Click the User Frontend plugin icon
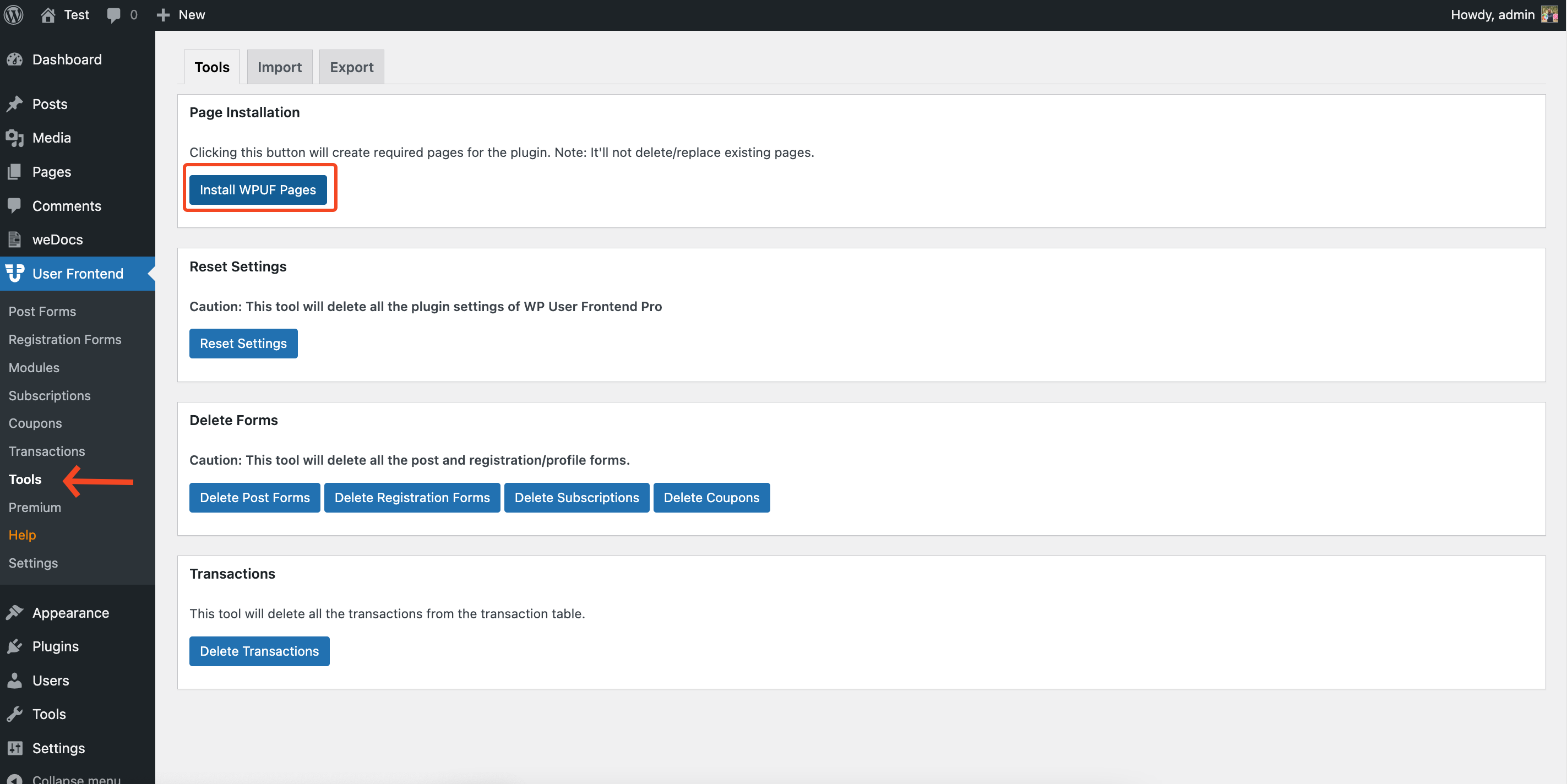The image size is (1567, 784). pyautogui.click(x=15, y=273)
